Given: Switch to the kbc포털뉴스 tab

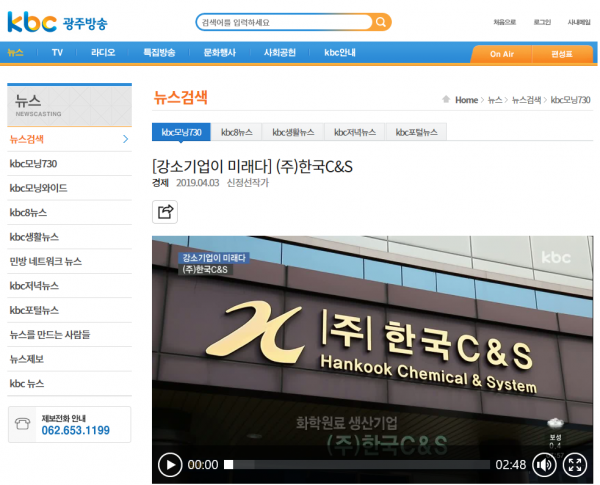Looking at the screenshot, I should 416,132.
